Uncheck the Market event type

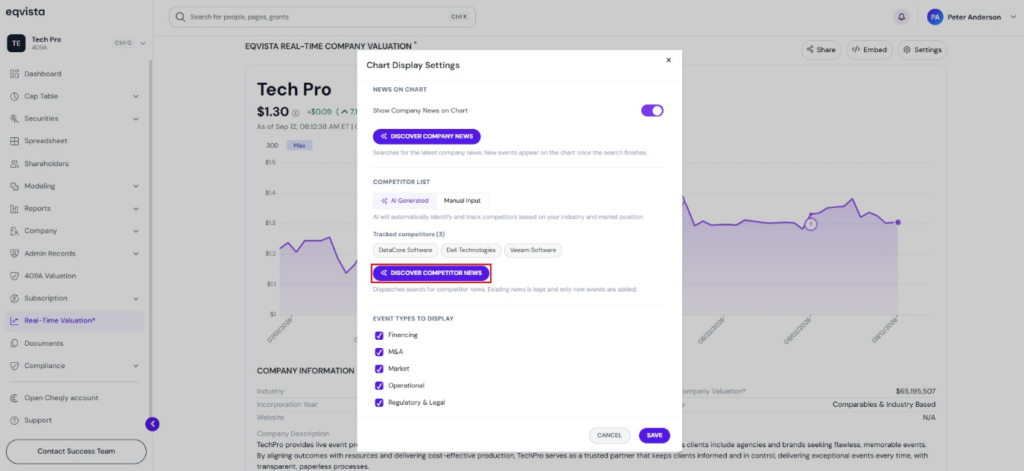(379, 369)
